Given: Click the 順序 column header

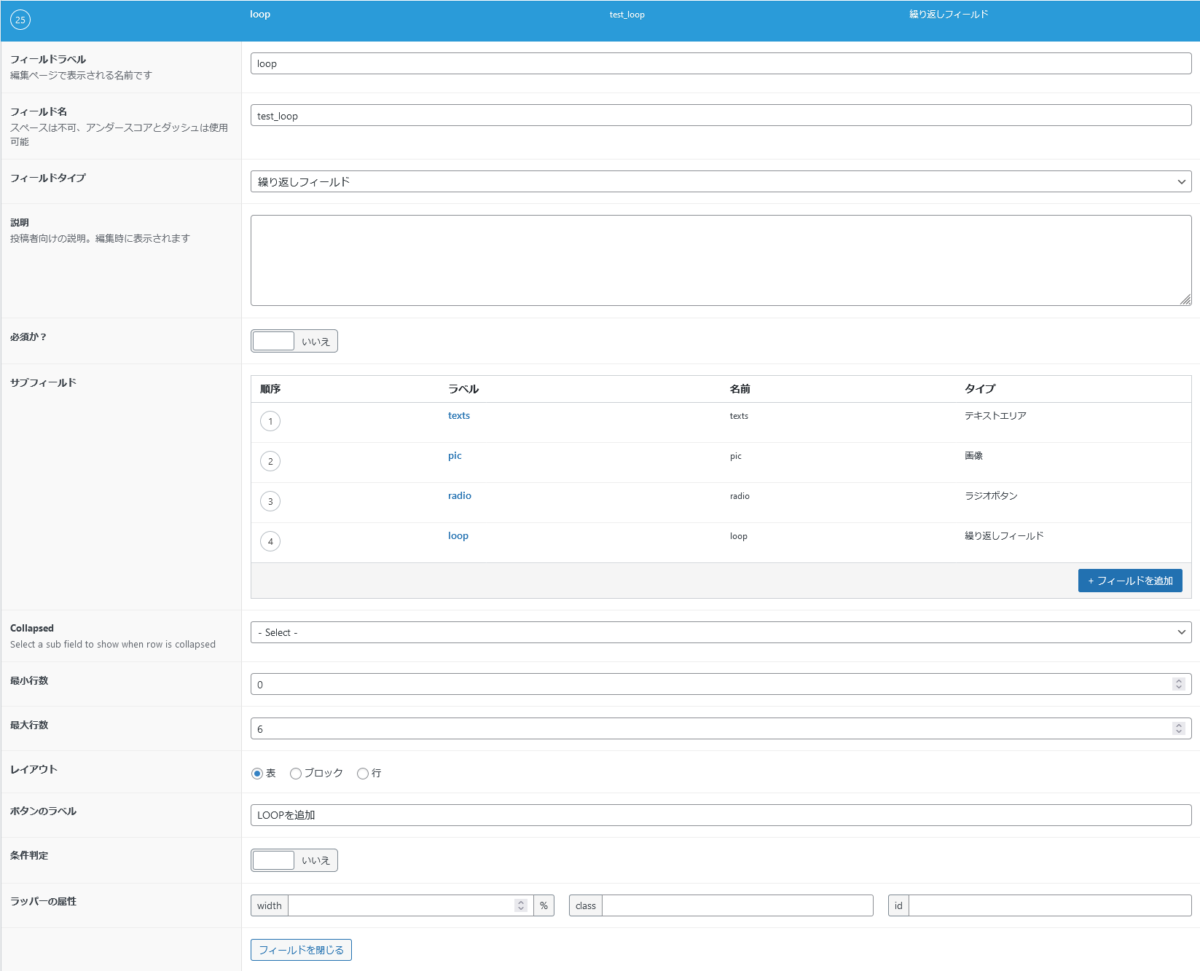Looking at the screenshot, I should [x=270, y=389].
